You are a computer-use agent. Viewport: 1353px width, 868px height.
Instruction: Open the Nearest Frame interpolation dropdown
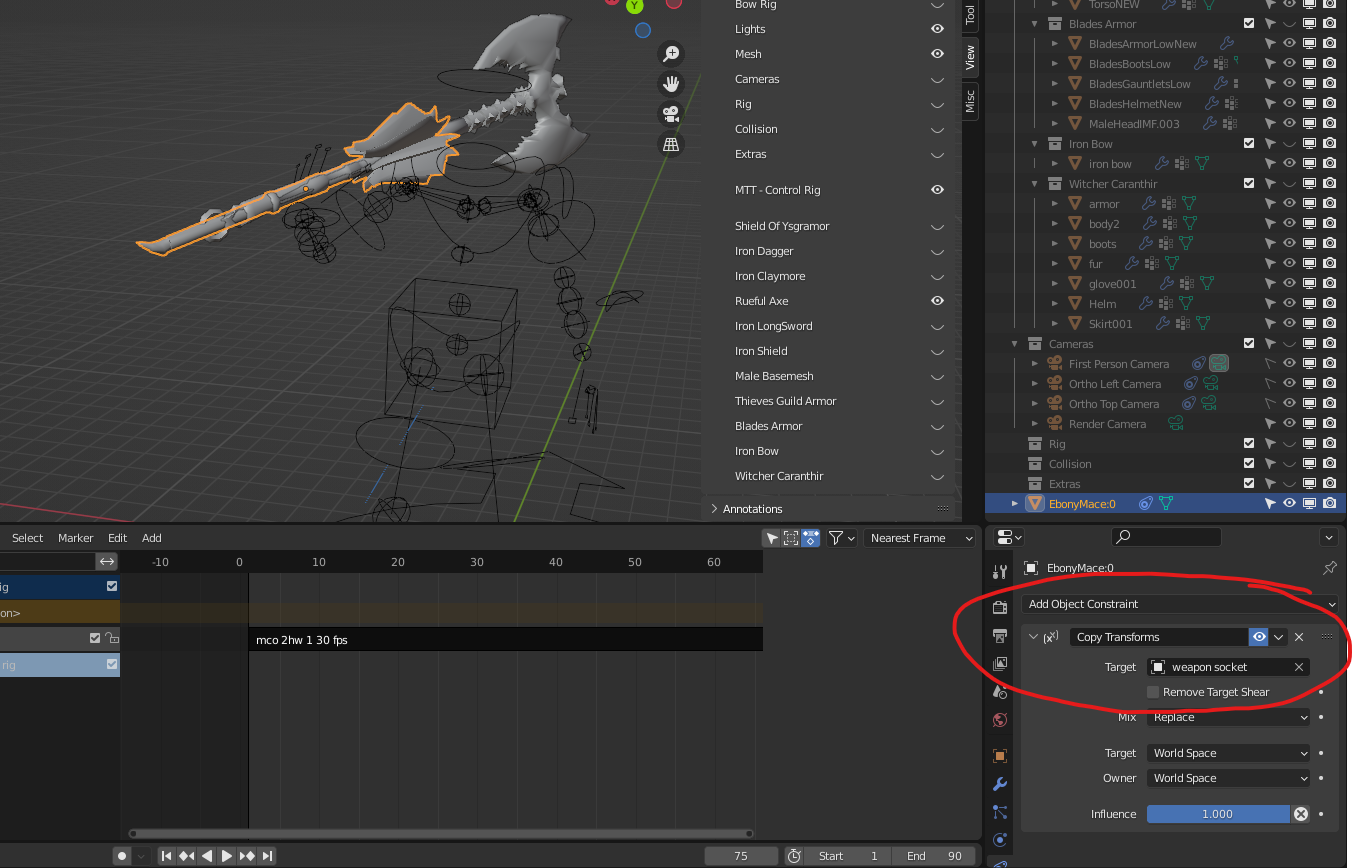(x=919, y=538)
